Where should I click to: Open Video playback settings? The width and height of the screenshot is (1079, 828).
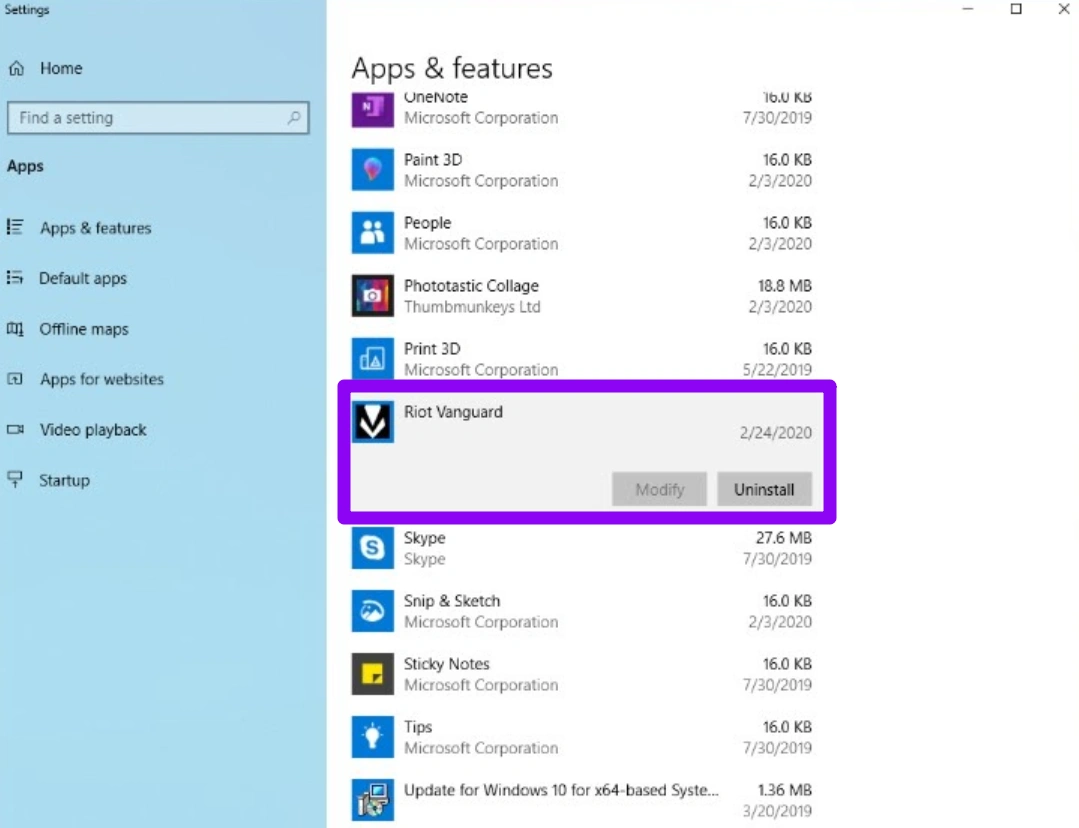93,430
